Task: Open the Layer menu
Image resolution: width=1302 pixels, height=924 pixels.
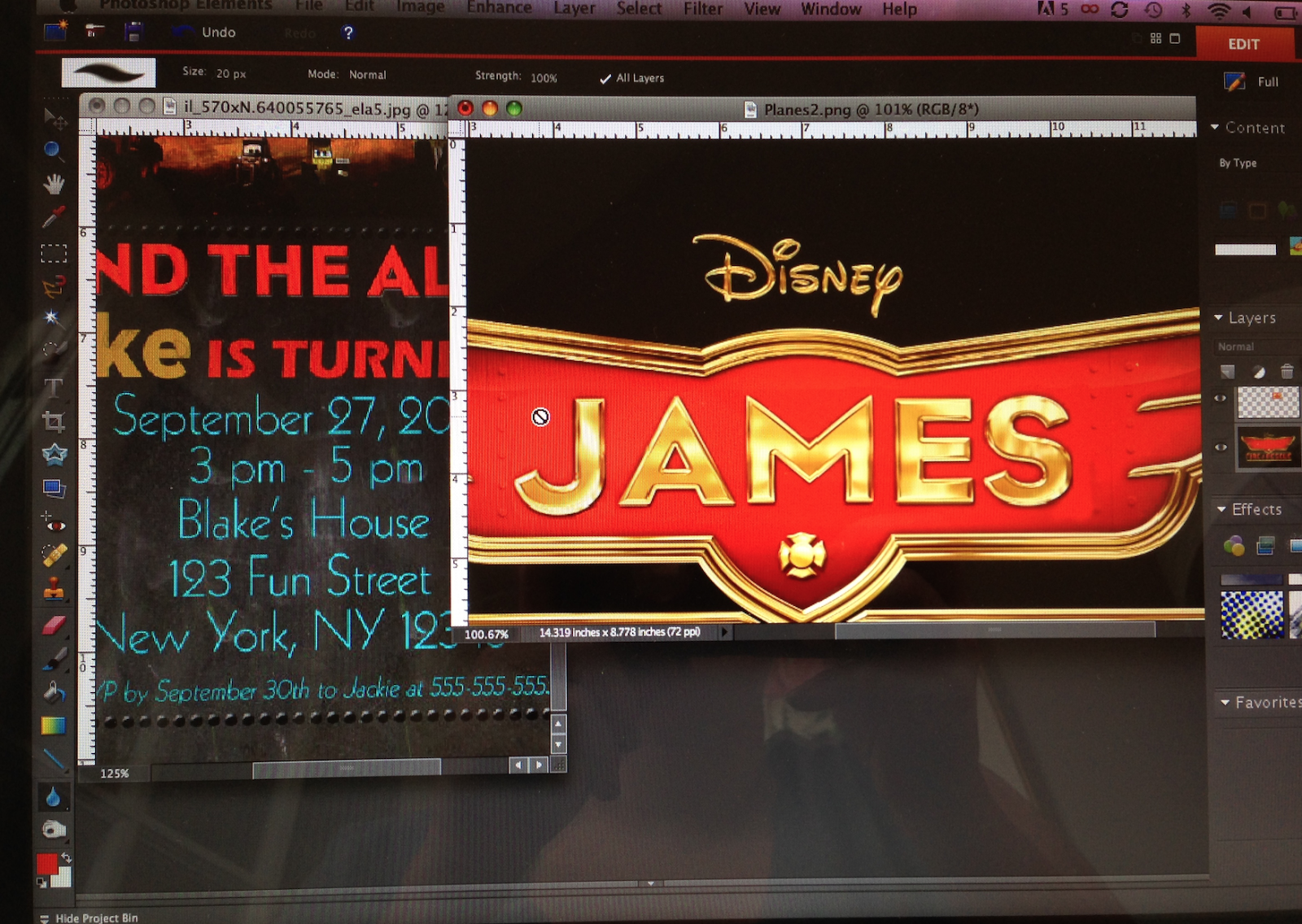Action: 575,8
